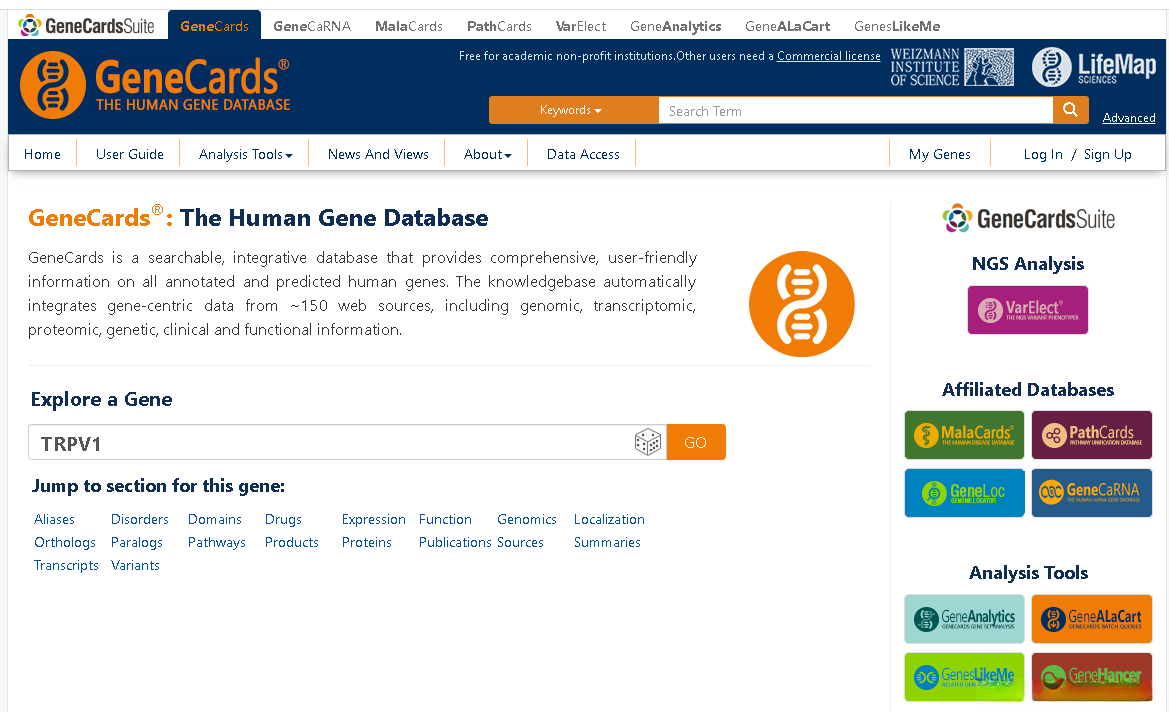This screenshot has width=1169, height=712.
Task: Switch to the GeneALaCart suite tab
Action: pos(787,26)
